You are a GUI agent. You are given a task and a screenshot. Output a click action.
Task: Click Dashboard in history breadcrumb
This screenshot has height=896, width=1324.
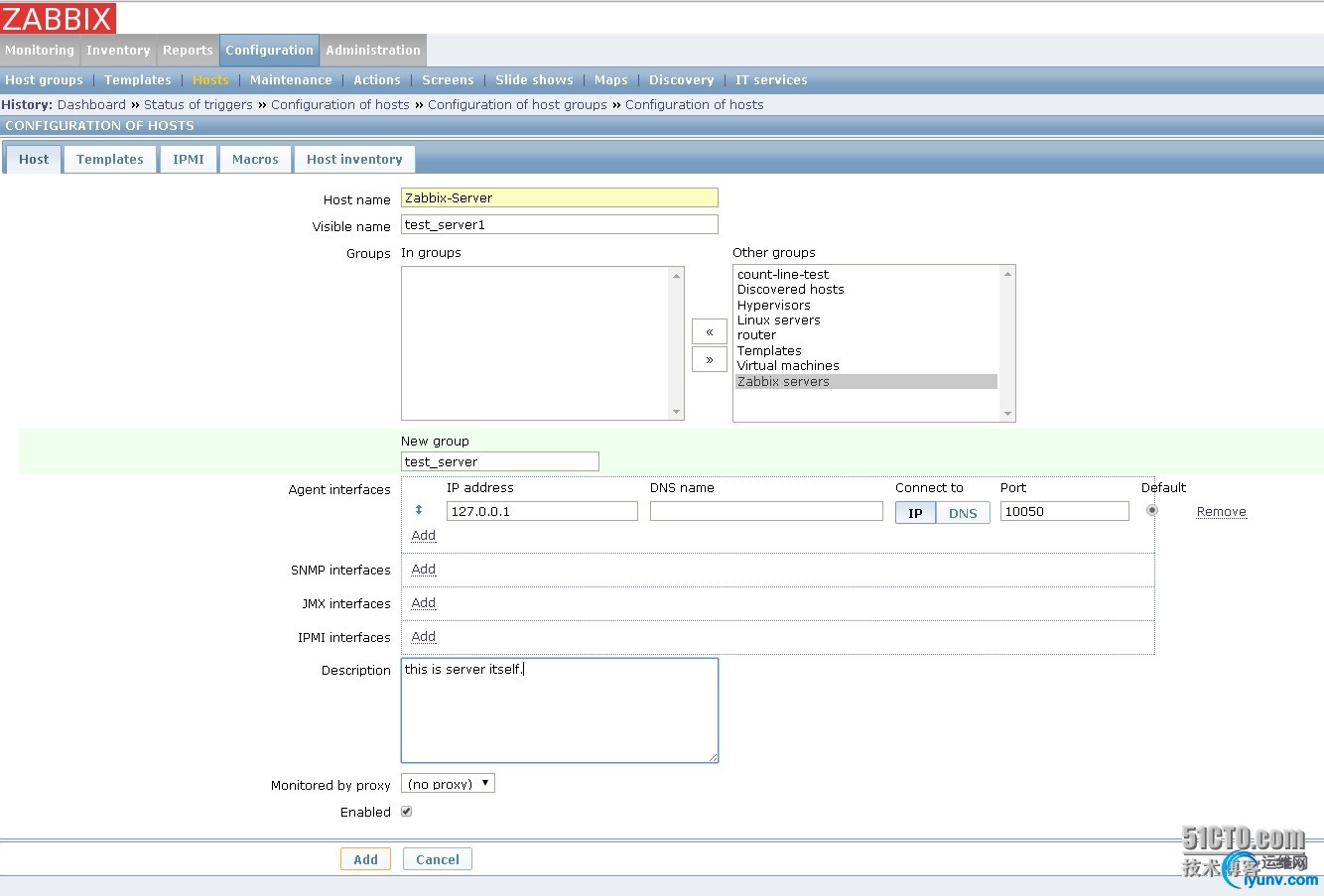[91, 104]
